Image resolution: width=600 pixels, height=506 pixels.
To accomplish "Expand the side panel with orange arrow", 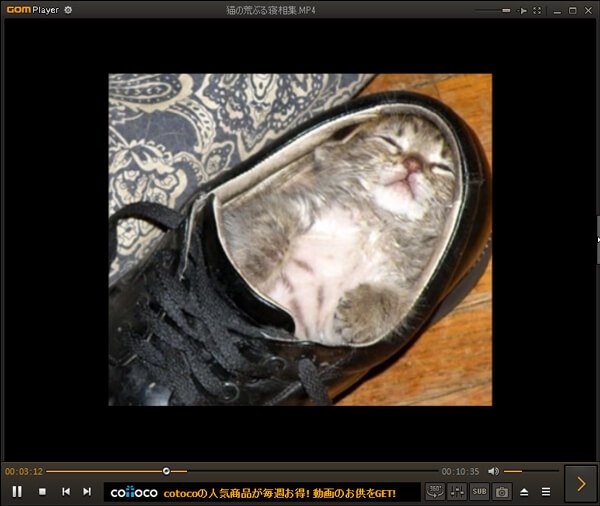I will click(x=581, y=484).
